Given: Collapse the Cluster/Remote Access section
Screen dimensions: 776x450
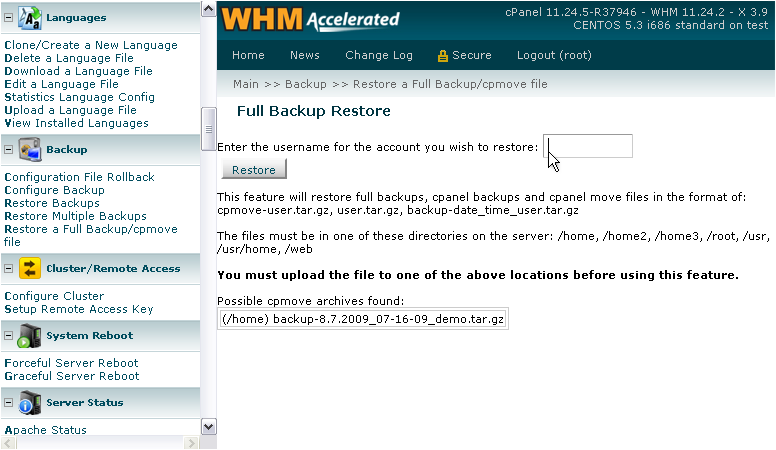Looking at the screenshot, I should [x=8, y=269].
